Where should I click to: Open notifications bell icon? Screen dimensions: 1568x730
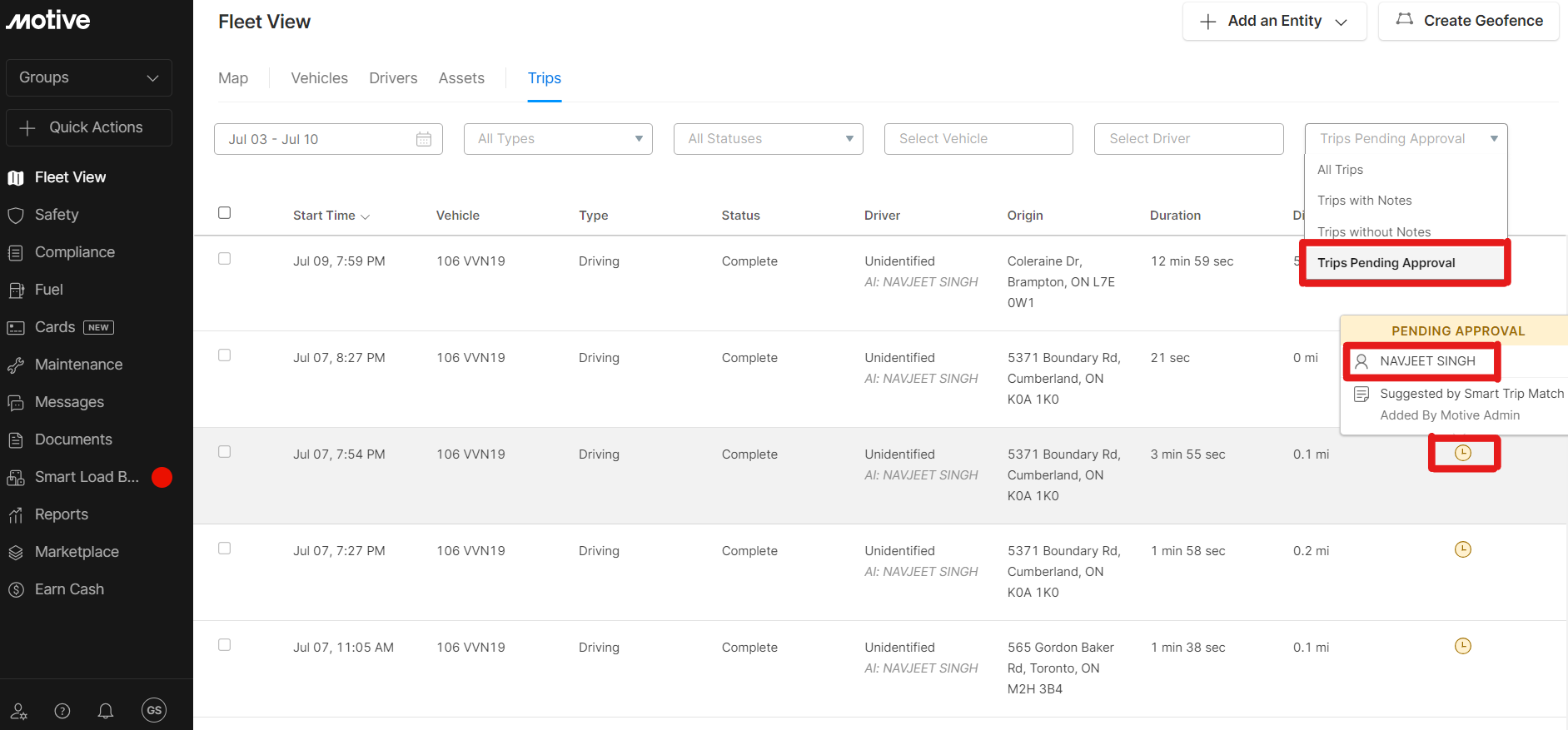point(106,711)
